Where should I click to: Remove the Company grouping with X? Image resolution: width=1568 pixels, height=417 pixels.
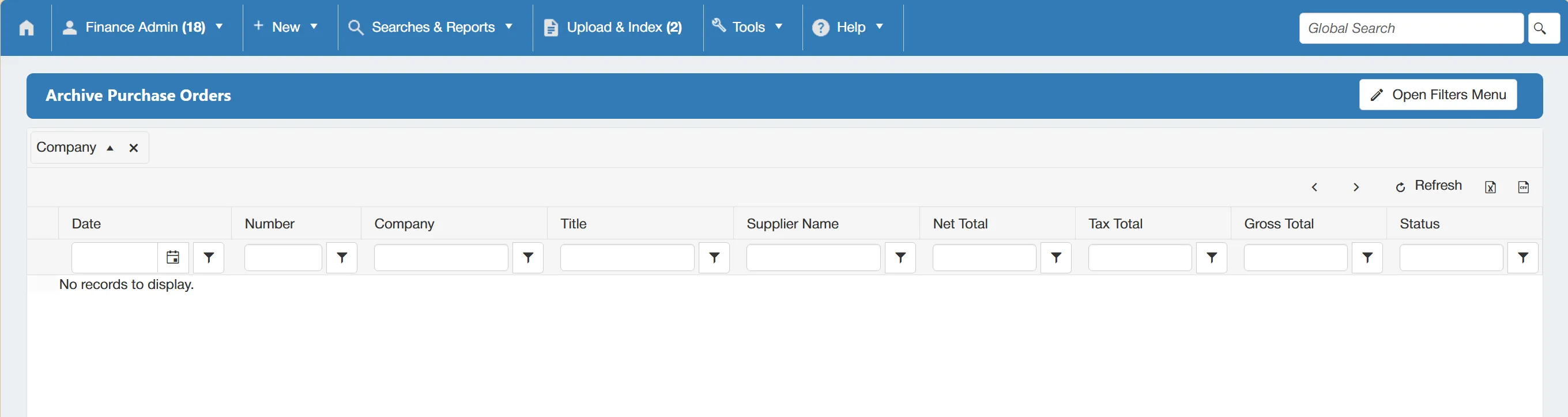[x=134, y=148]
